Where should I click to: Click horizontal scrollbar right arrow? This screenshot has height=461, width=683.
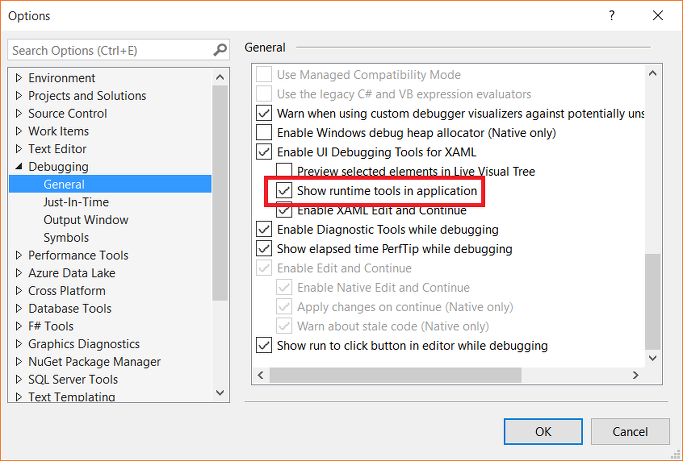(x=636, y=375)
